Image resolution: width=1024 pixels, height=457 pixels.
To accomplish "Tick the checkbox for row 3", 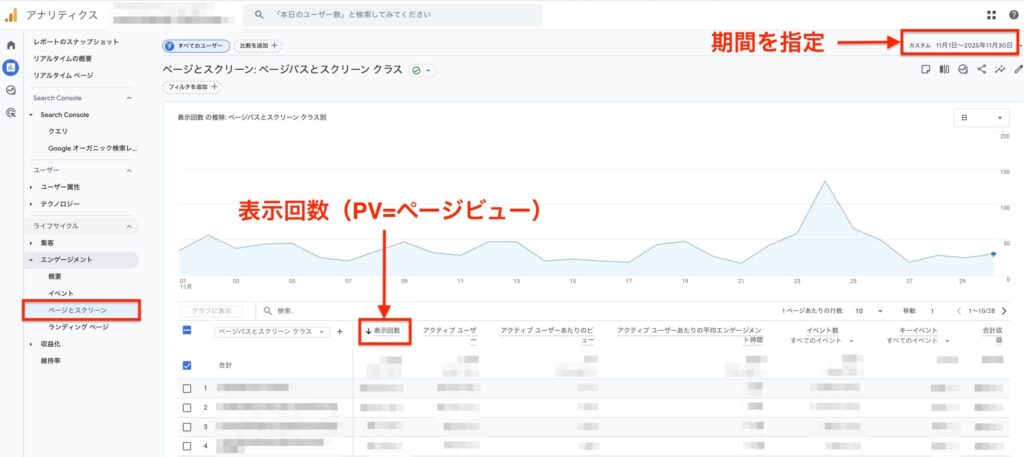I will pos(187,426).
